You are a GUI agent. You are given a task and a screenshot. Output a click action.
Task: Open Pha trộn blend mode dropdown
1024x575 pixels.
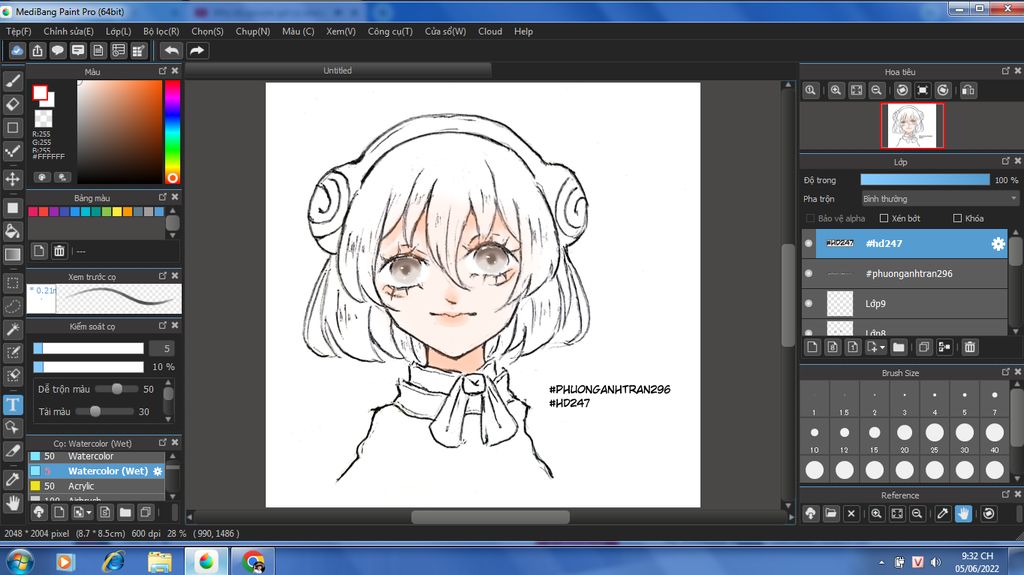point(939,199)
